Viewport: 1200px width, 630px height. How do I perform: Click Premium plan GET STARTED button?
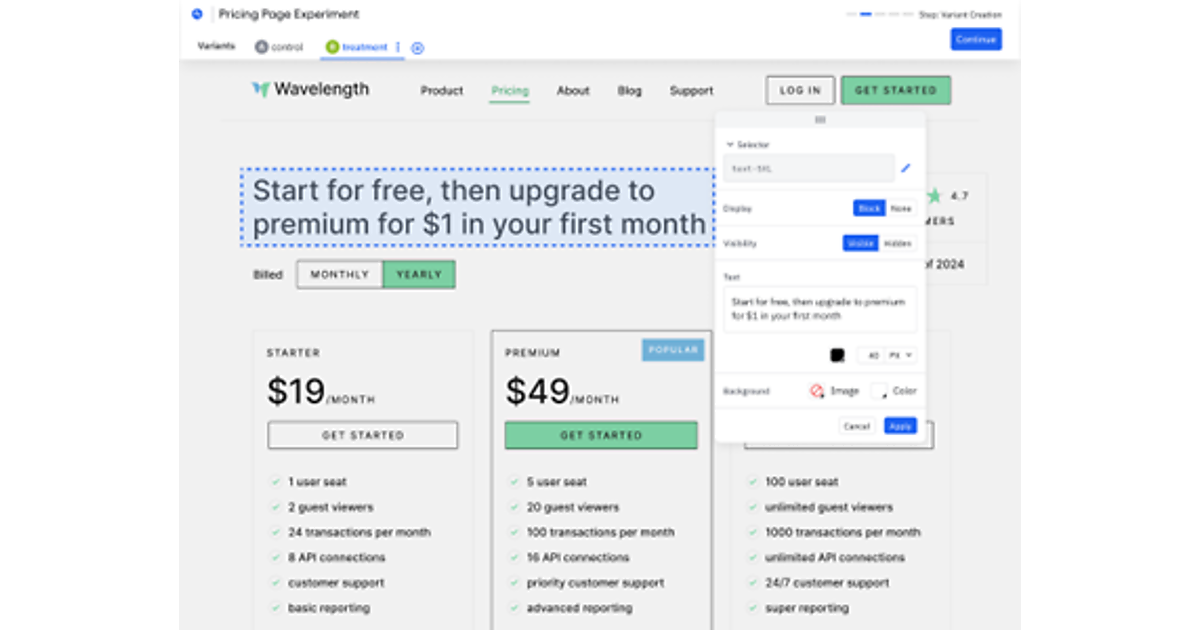[601, 435]
